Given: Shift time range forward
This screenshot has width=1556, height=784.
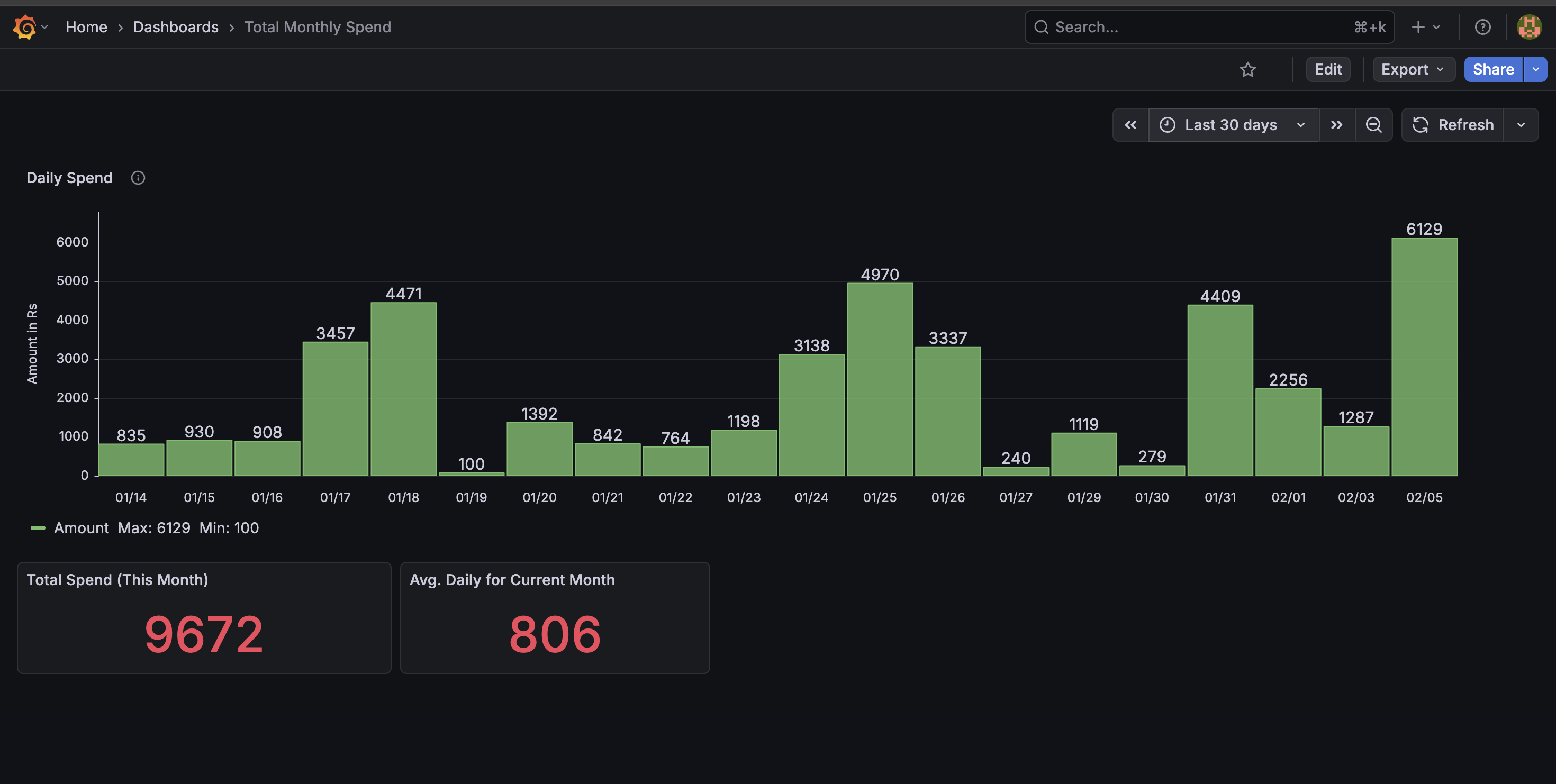Looking at the screenshot, I should 1336,125.
